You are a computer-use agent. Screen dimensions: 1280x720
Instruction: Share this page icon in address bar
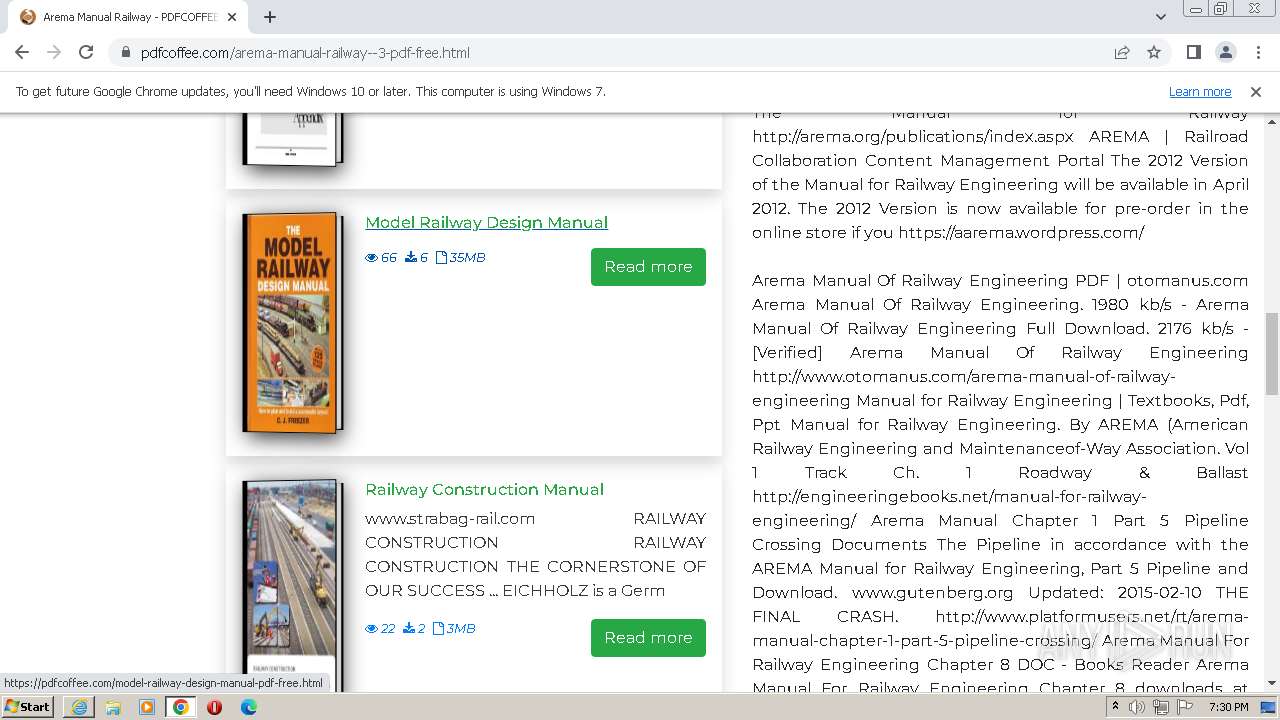pyautogui.click(x=1122, y=52)
